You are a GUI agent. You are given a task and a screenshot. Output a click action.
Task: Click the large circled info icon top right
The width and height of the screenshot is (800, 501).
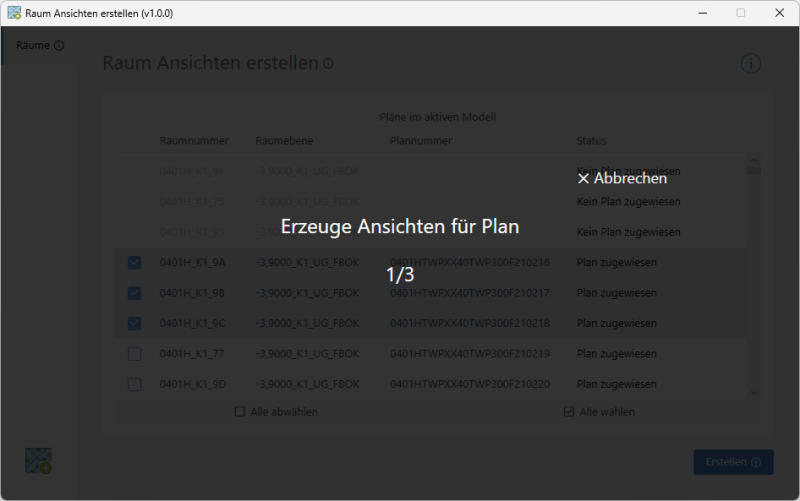pyautogui.click(x=751, y=64)
